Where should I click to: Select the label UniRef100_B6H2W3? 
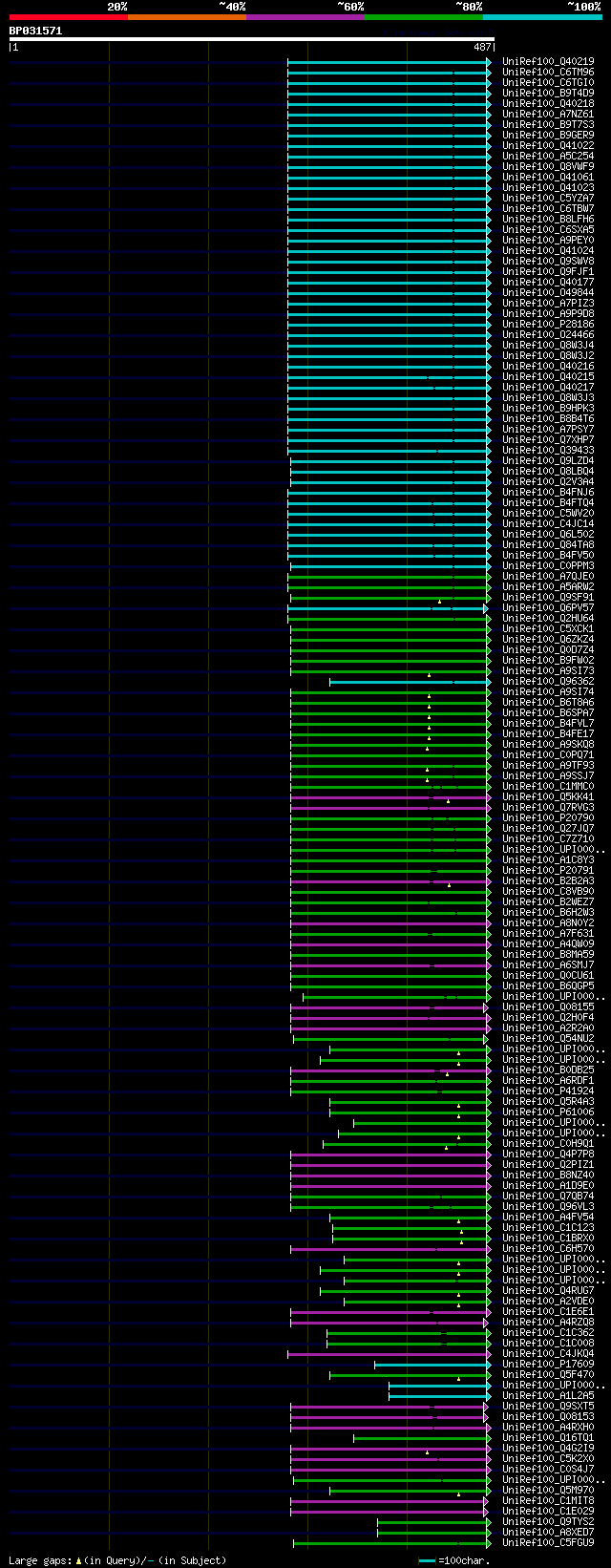coord(548,913)
